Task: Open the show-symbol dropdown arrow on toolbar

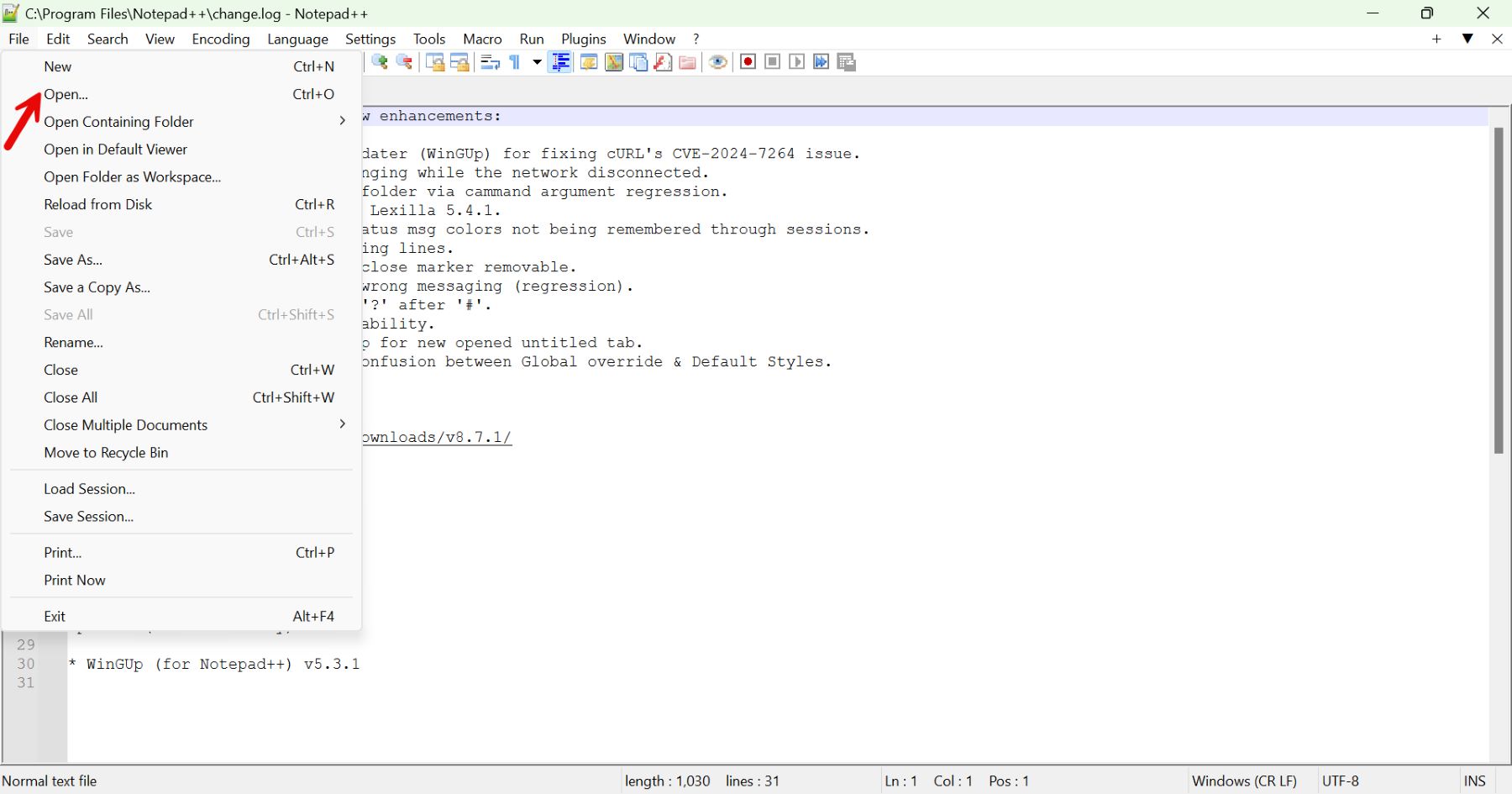Action: (536, 62)
